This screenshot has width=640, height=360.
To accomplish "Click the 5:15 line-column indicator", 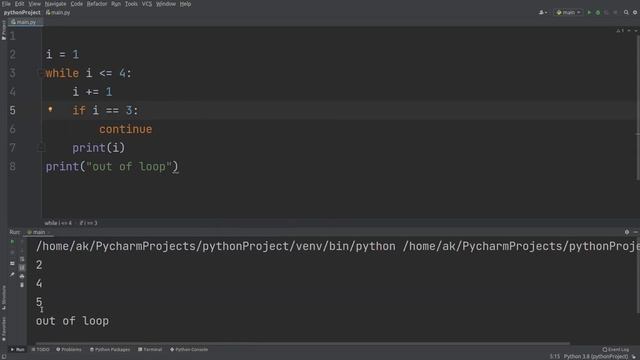I will [555, 357].
